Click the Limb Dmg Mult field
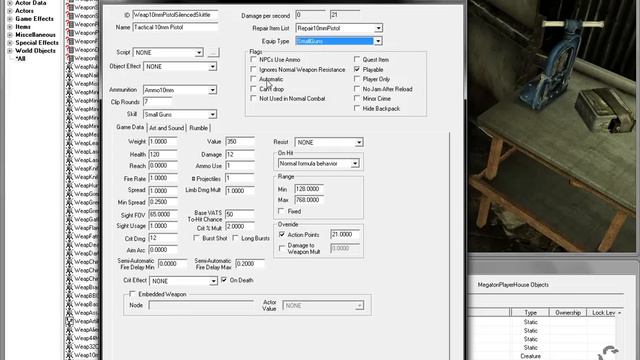The height and width of the screenshot is (360, 640). pos(240,191)
